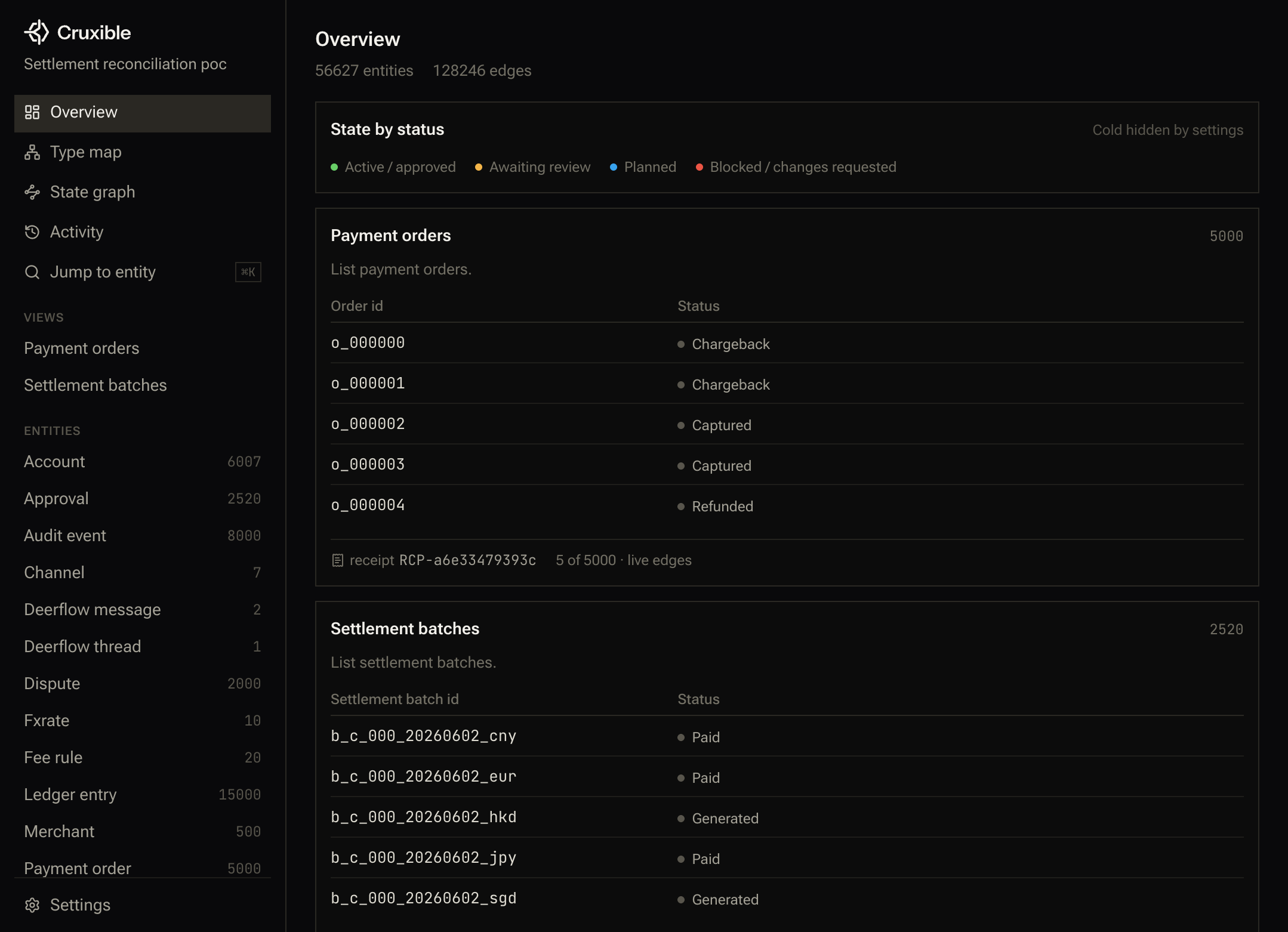Open the Overview page in sidebar
This screenshot has width=1288, height=932.
(143, 113)
